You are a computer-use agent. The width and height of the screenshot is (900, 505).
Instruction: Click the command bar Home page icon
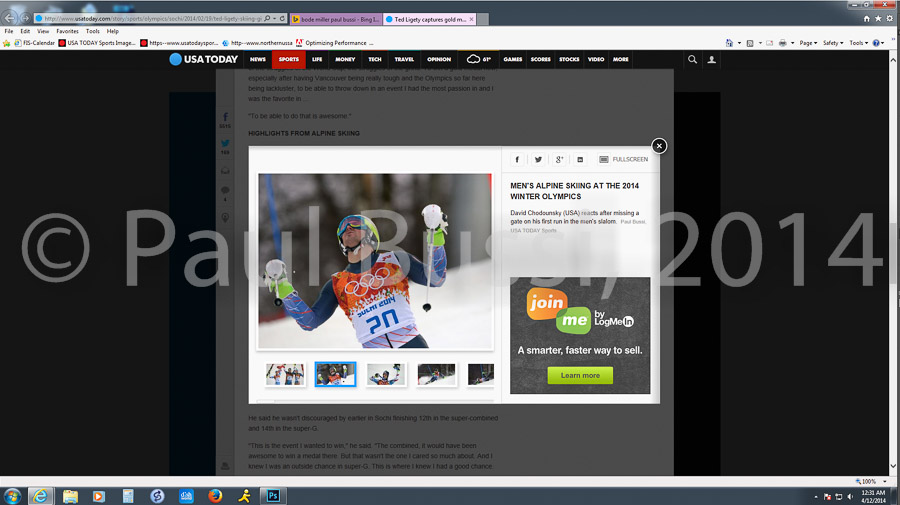click(x=729, y=43)
